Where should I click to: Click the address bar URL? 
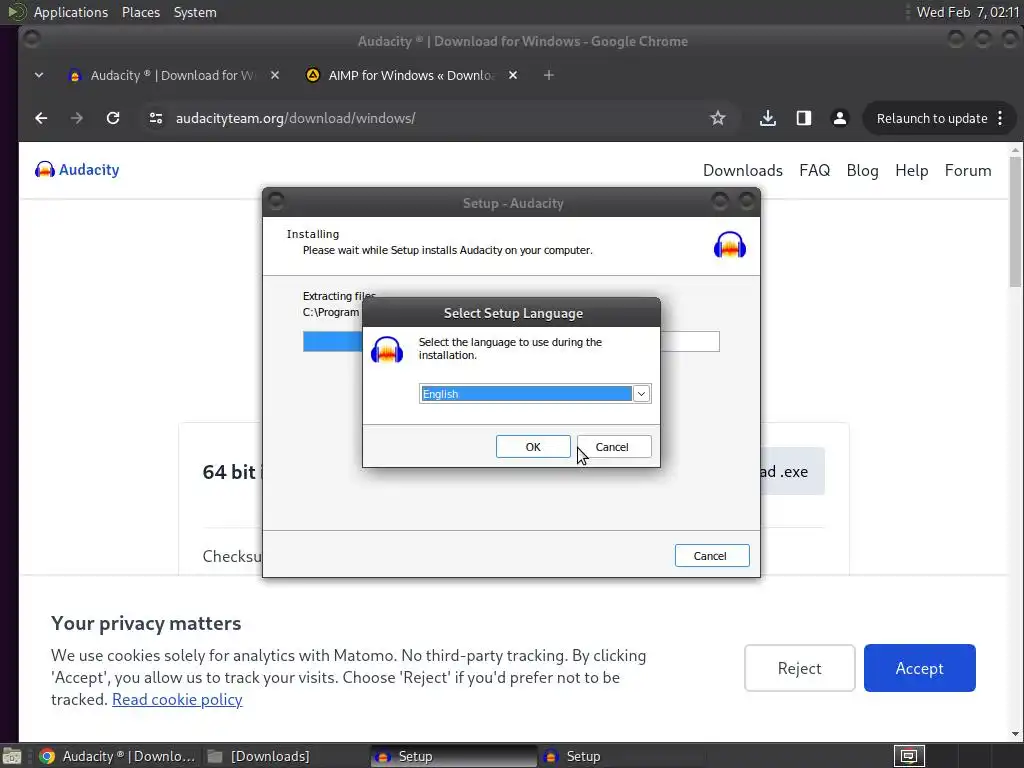[295, 118]
